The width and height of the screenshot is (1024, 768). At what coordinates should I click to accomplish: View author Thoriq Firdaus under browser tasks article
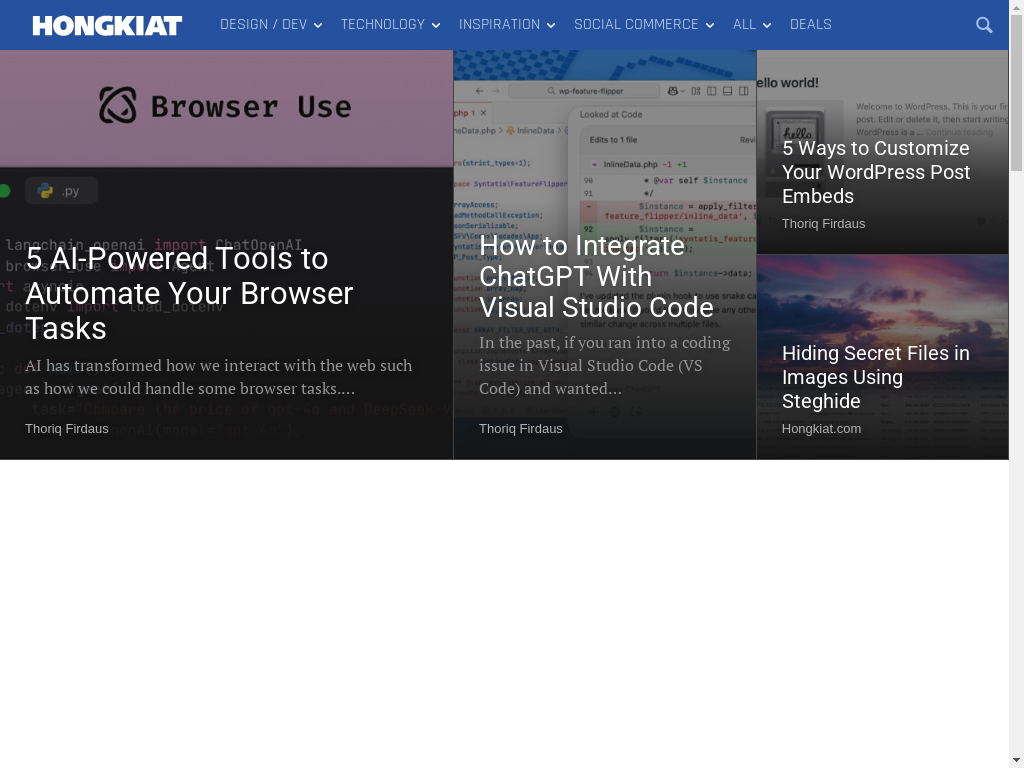click(67, 428)
